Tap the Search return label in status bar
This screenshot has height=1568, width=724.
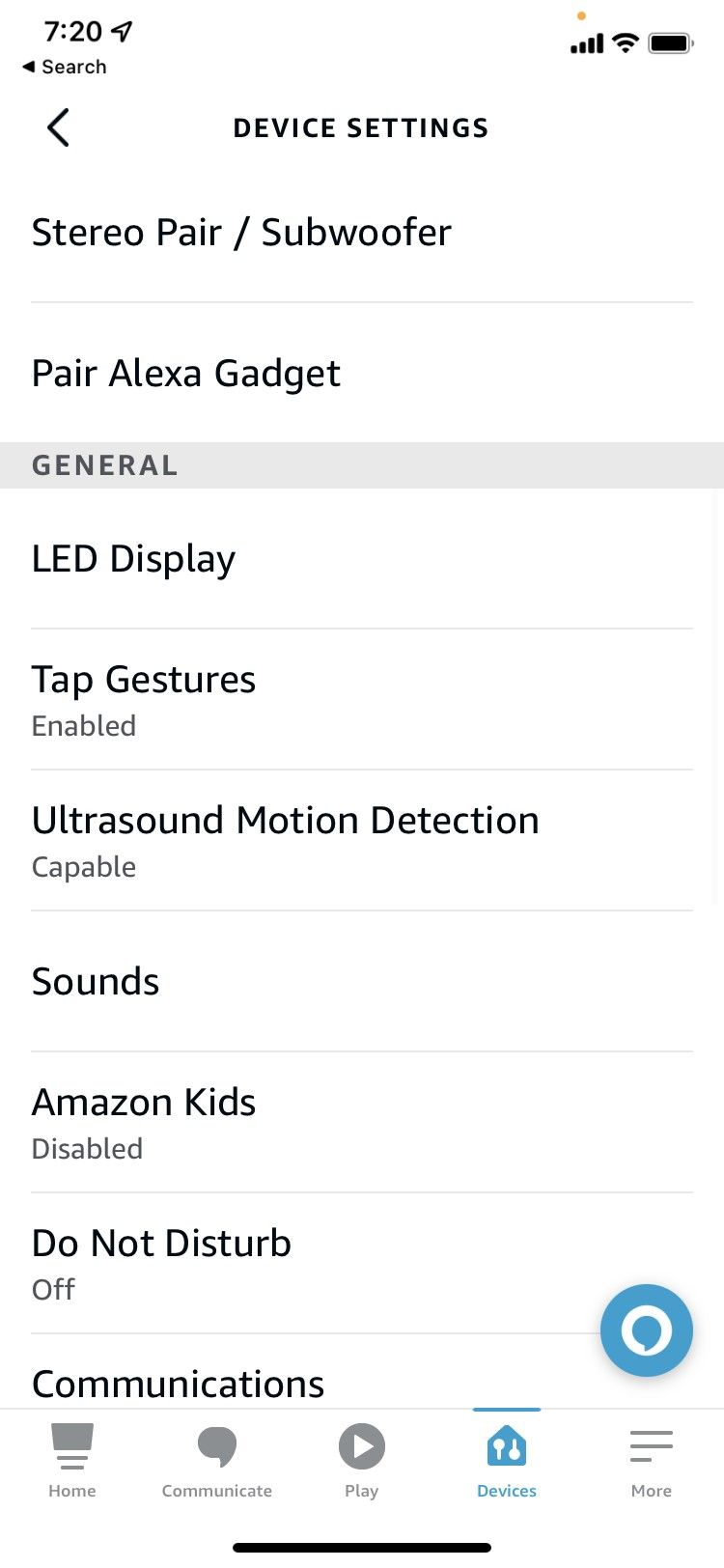click(64, 67)
